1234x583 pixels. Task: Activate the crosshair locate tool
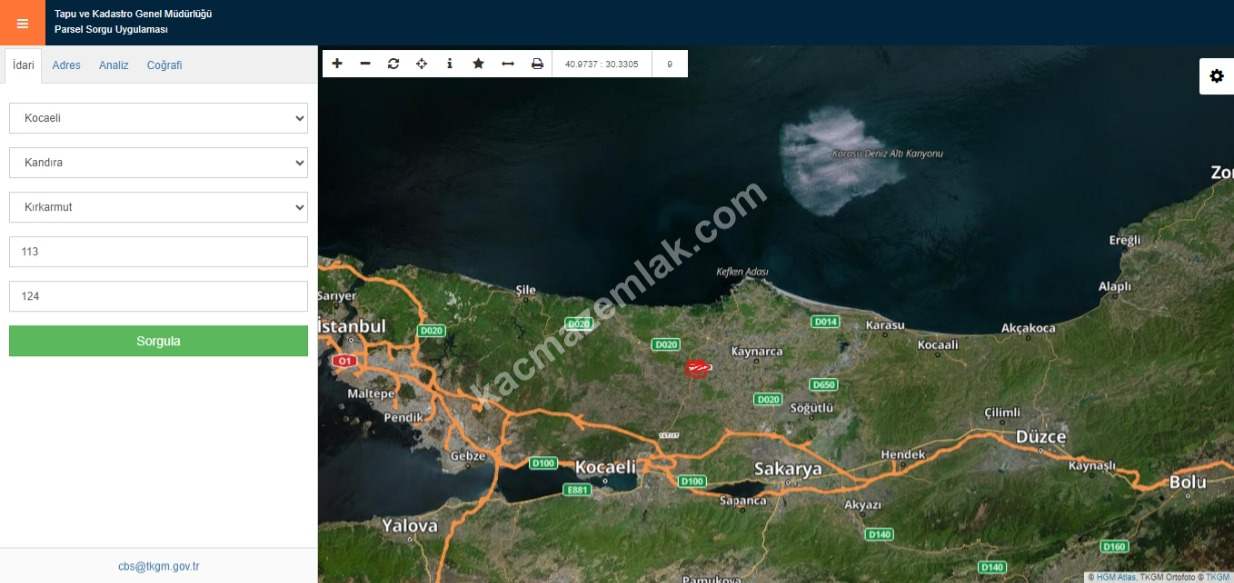pos(421,64)
